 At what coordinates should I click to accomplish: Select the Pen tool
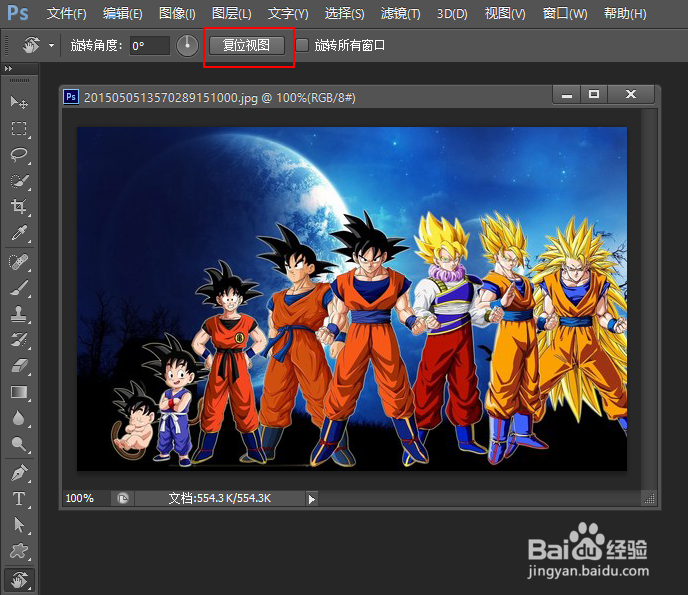(x=19, y=473)
